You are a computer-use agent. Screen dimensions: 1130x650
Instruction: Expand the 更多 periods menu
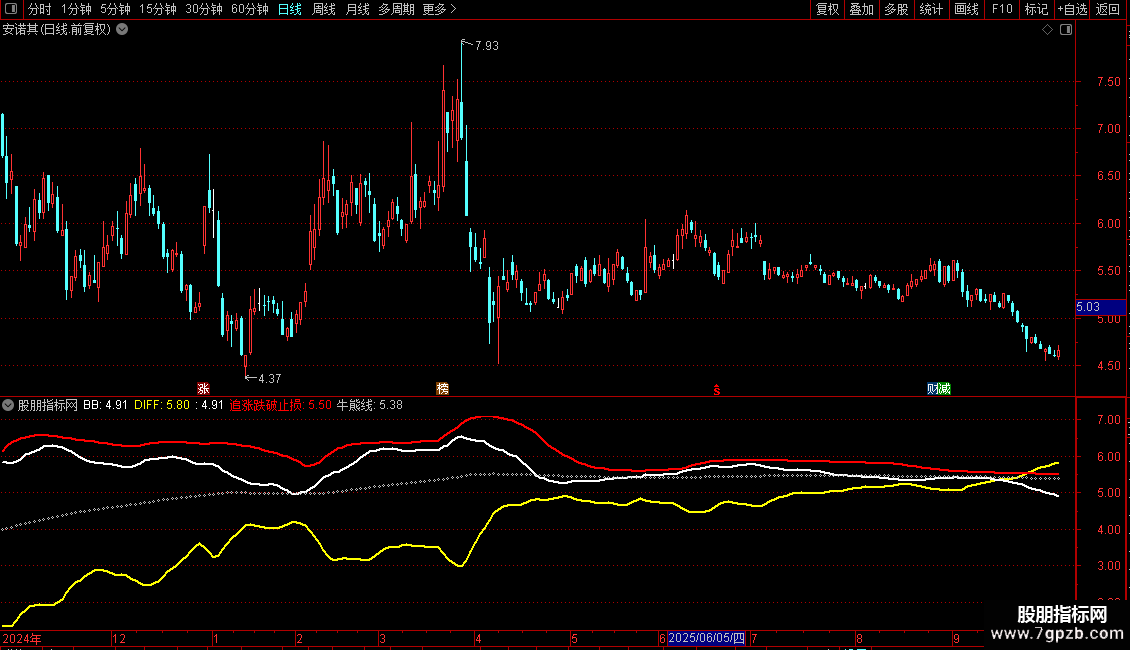tap(439, 9)
